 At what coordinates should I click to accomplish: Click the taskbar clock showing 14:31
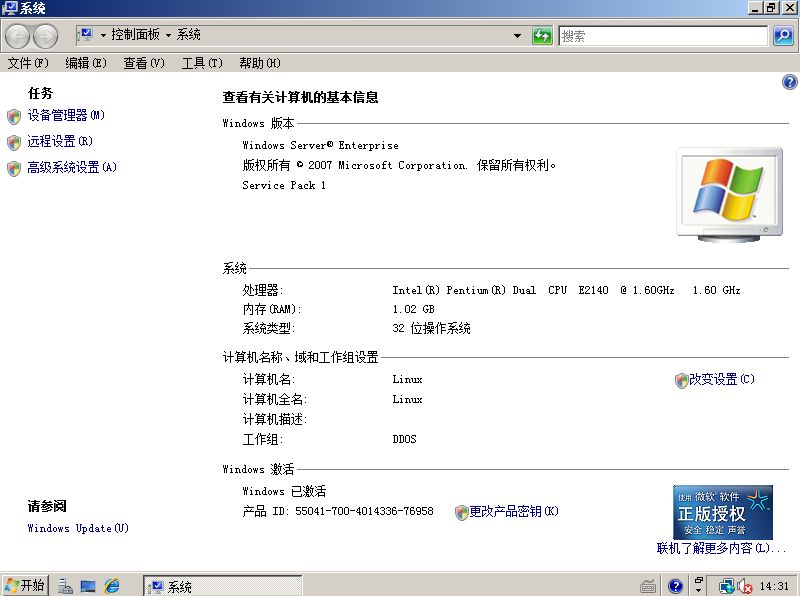click(x=774, y=586)
